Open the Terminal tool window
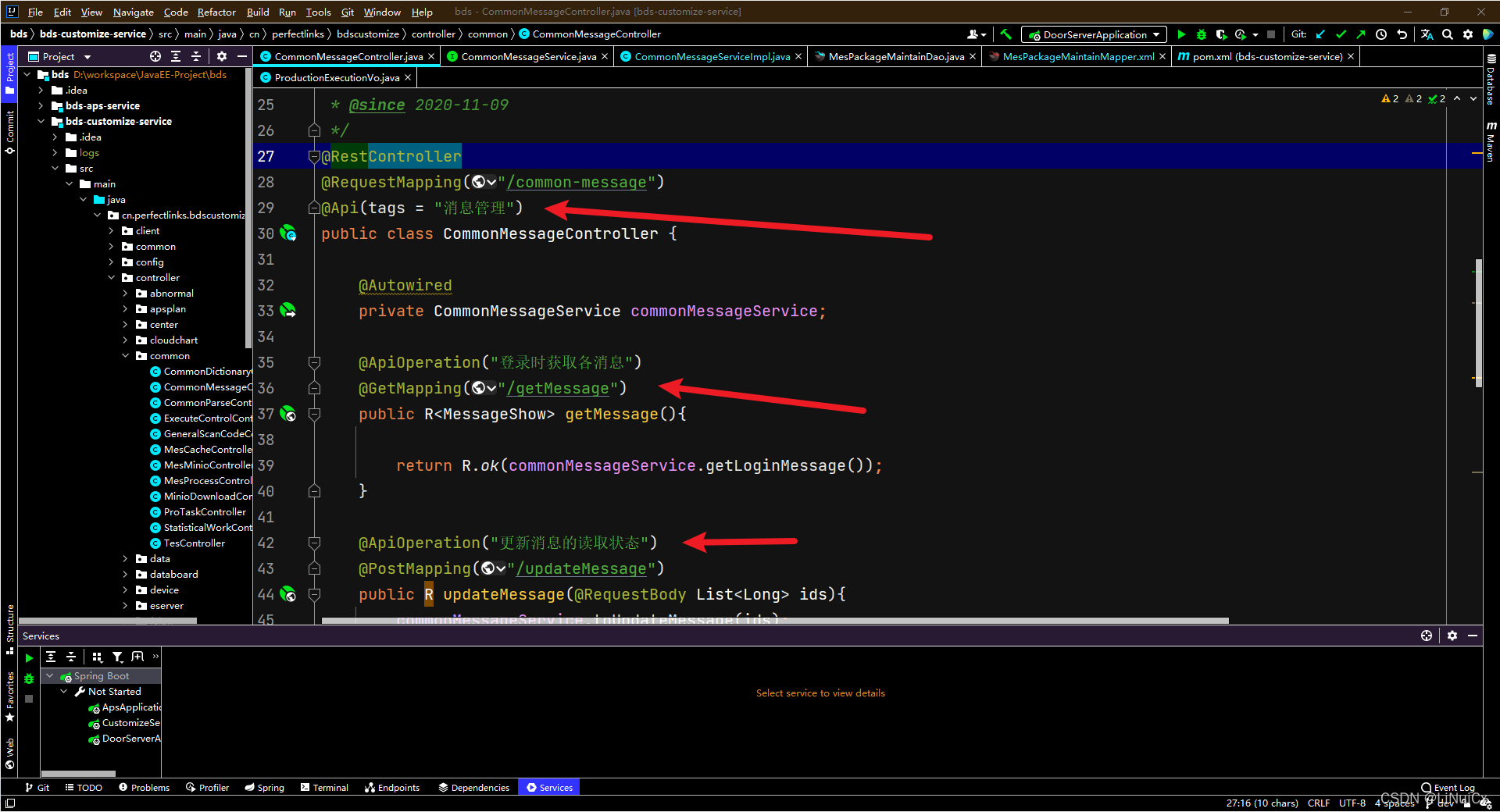Viewport: 1500px width, 812px height. click(x=324, y=788)
